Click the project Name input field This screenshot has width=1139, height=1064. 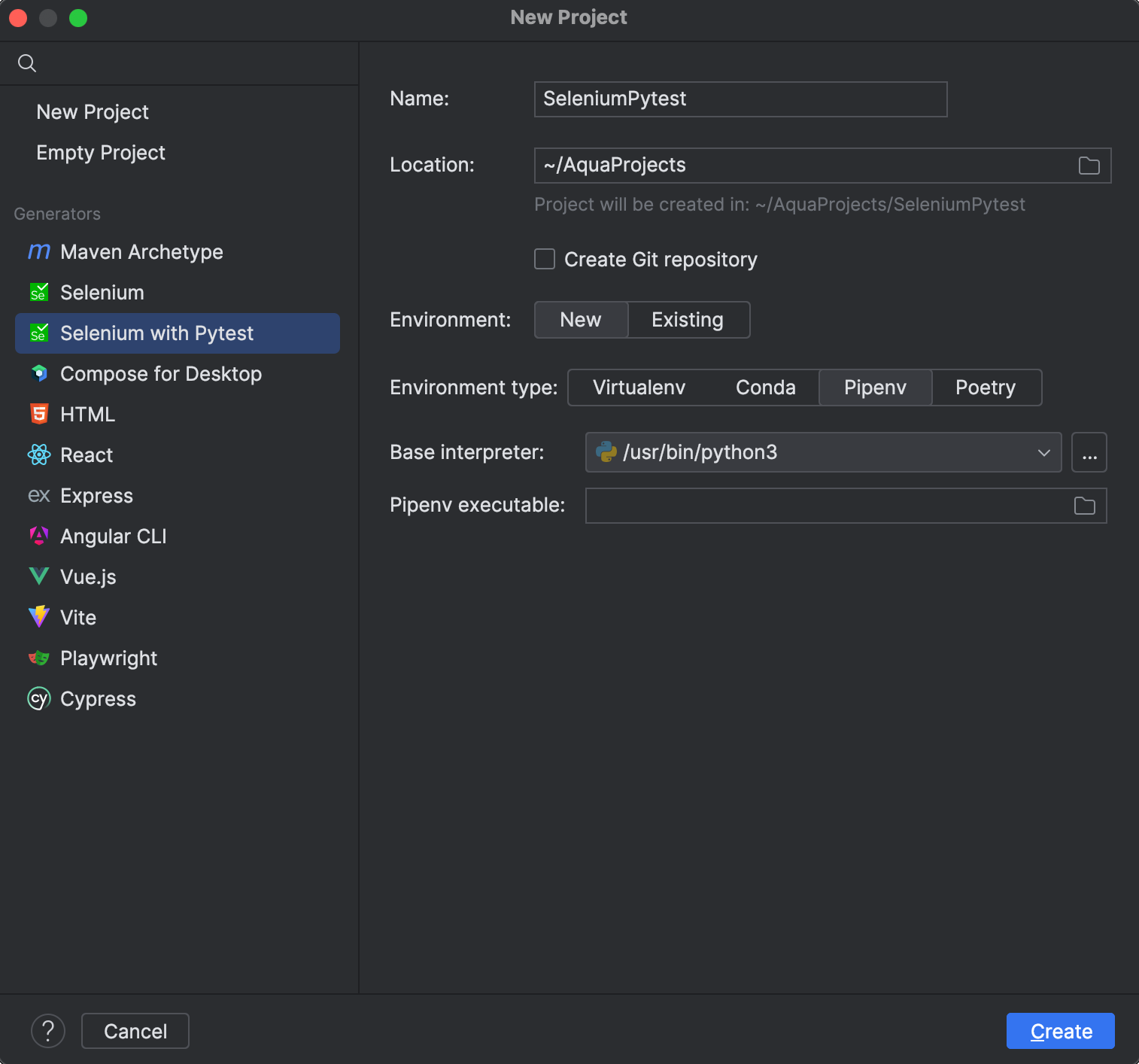[x=740, y=99]
